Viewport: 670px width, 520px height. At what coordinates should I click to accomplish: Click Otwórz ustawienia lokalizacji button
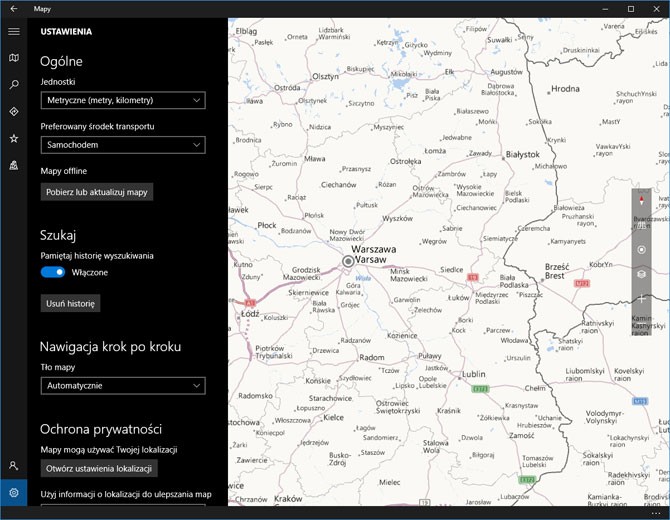pos(99,468)
